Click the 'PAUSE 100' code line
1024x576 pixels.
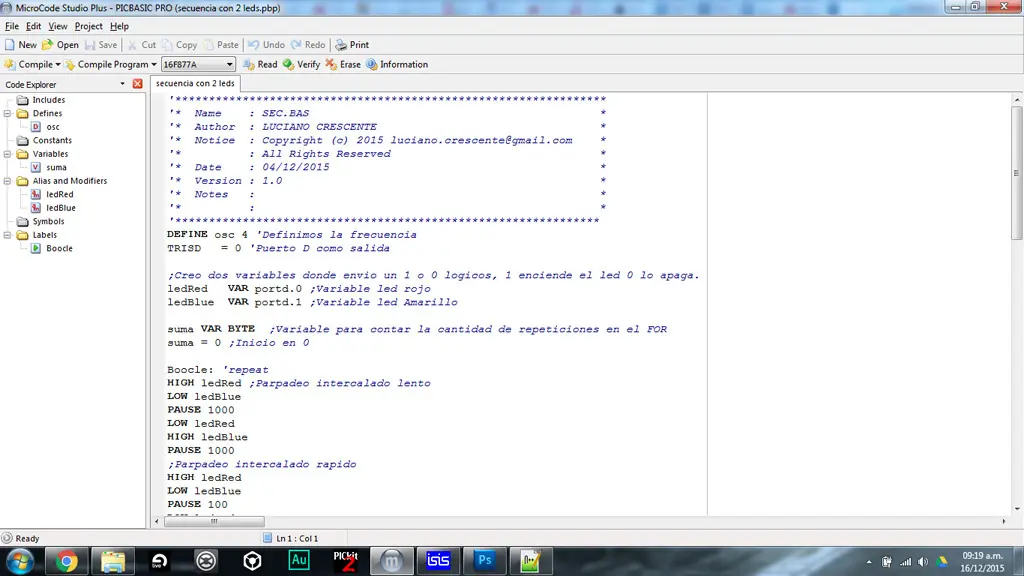click(x=197, y=504)
